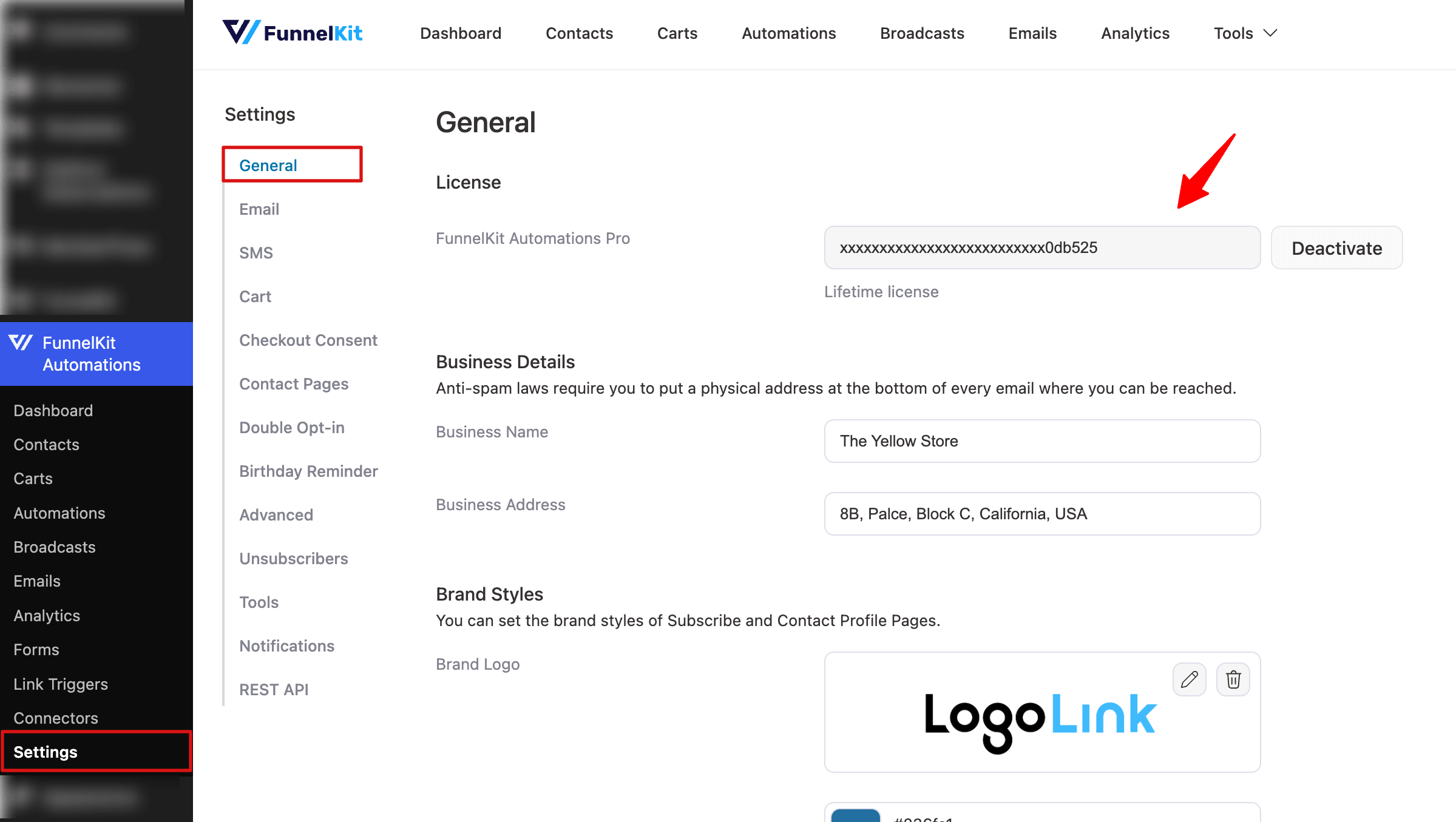1456x822 pixels.
Task: Click inside the license key field
Action: [x=1041, y=248]
